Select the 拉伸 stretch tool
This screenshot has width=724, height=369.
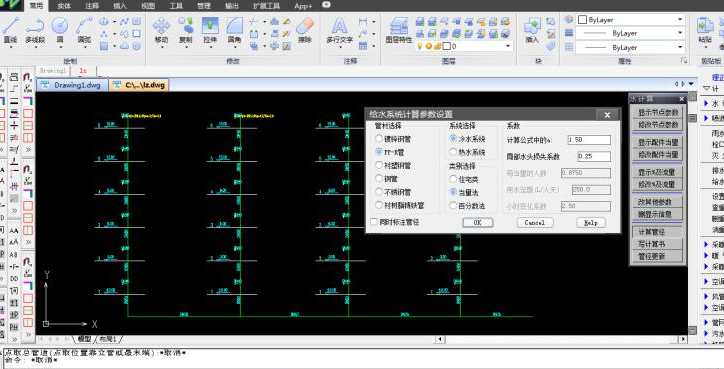click(210, 30)
